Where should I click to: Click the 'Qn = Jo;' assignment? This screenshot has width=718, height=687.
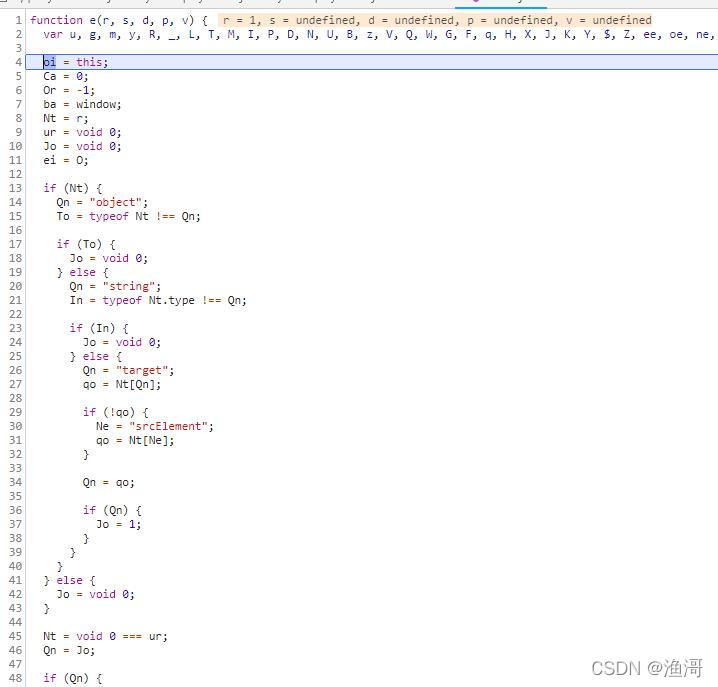[69, 650]
